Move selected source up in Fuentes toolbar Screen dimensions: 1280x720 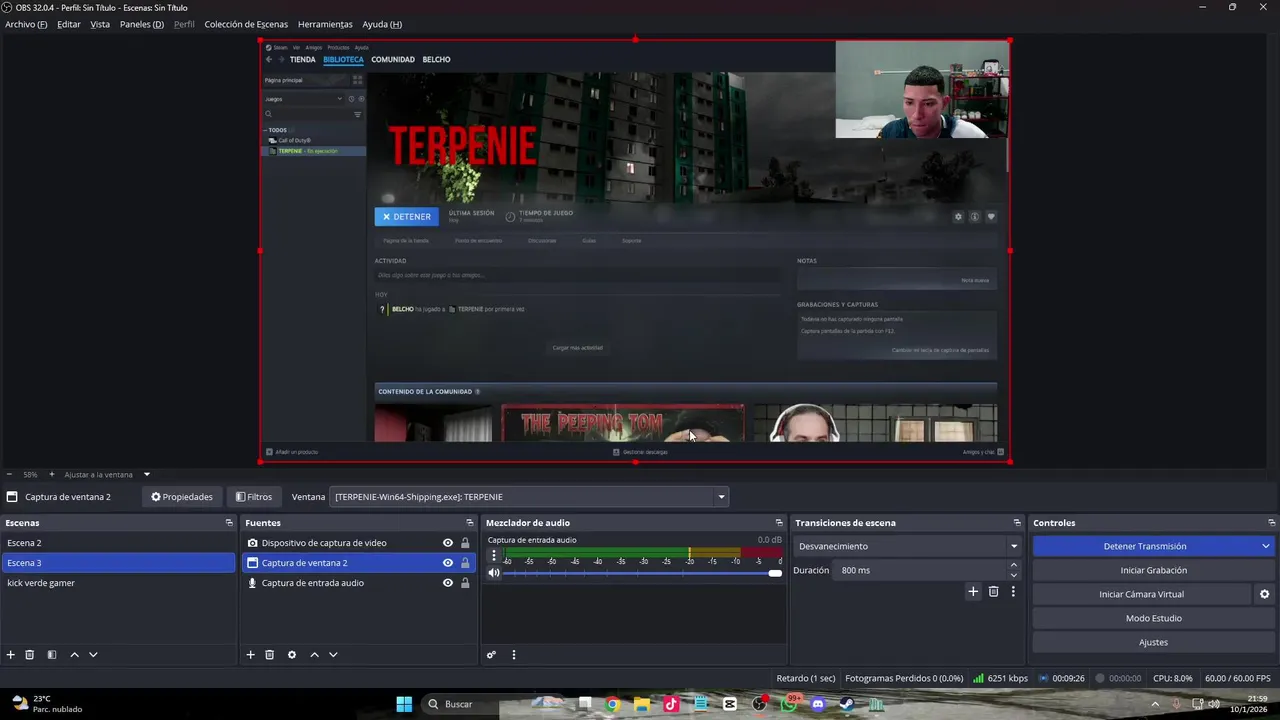[x=314, y=655]
